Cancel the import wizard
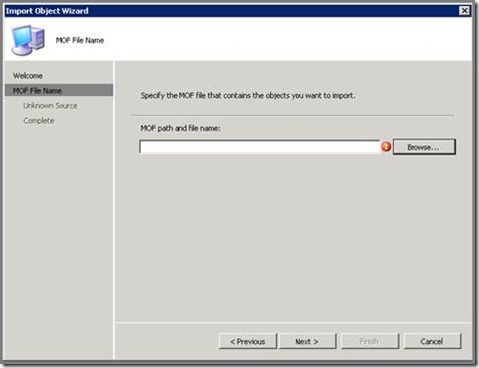 pos(432,341)
